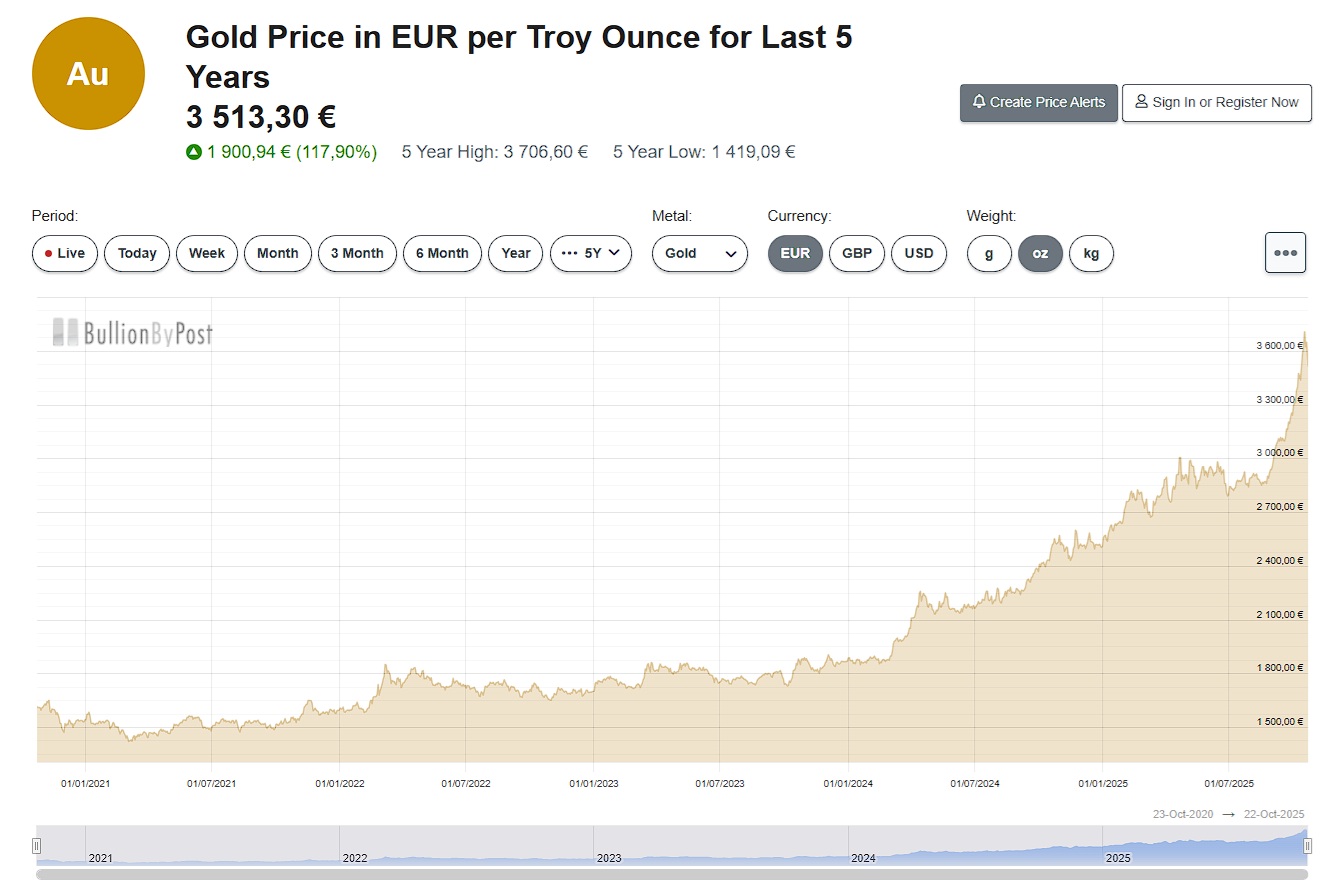
Task: Click 2023 in the navigator timeline
Action: [608, 858]
